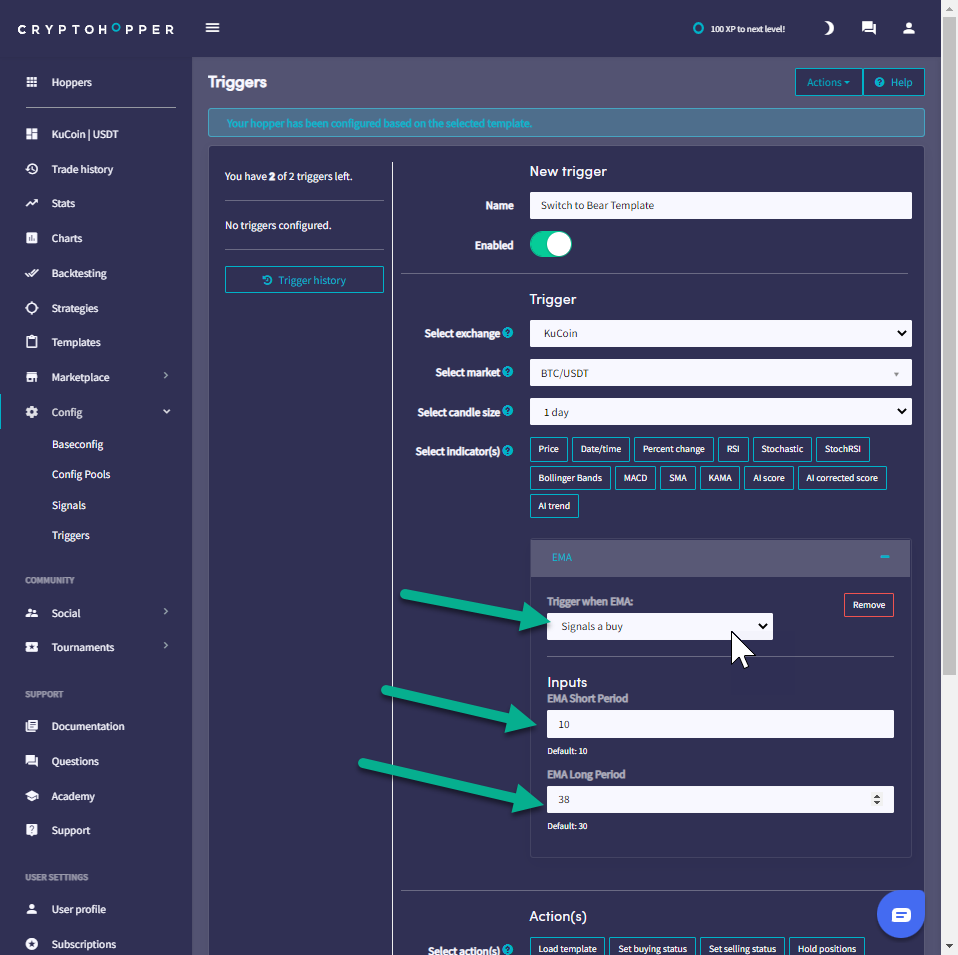Toggle dark mode moon icon
Viewport: 958px width, 955px height.
tap(828, 28)
